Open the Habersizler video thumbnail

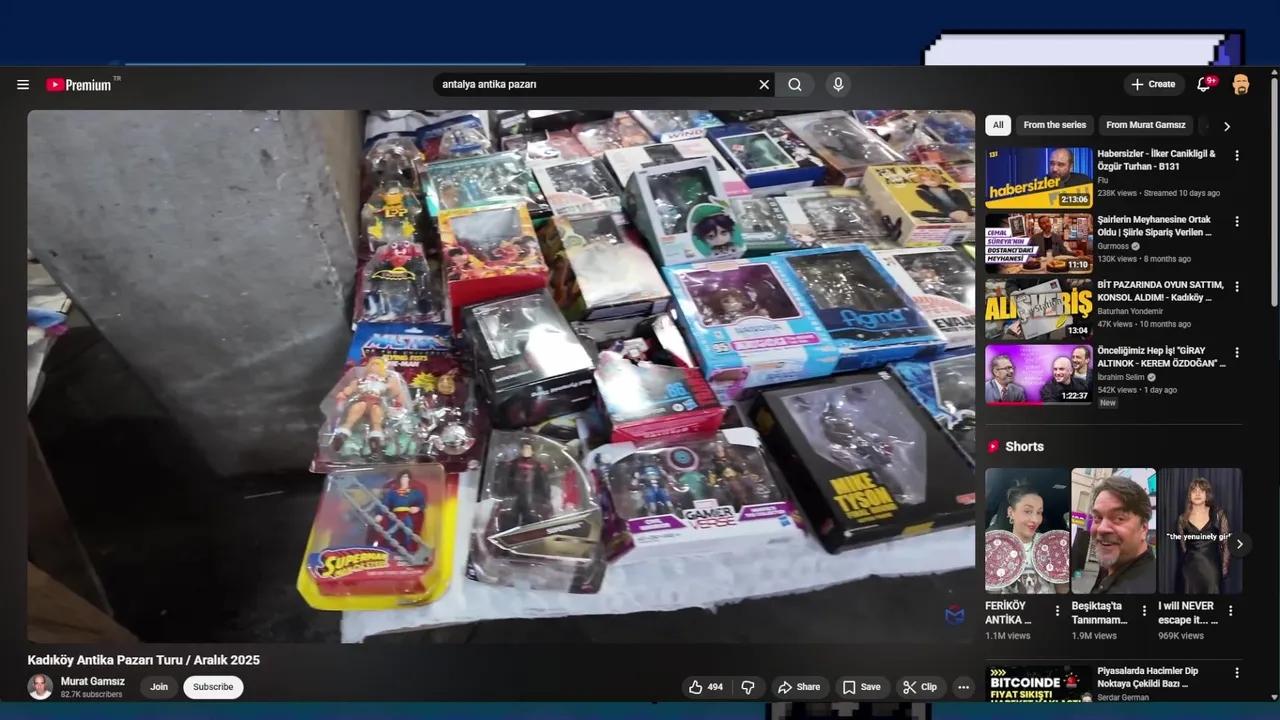click(x=1039, y=178)
